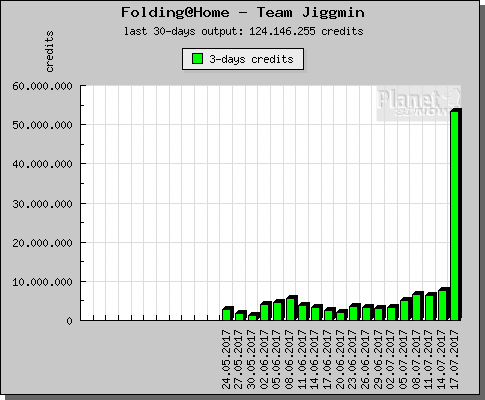Viewport: 485px width, 400px height.
Task: Click the chart title 'Folding@Home - Team Jiggmin'
Action: pos(243,13)
